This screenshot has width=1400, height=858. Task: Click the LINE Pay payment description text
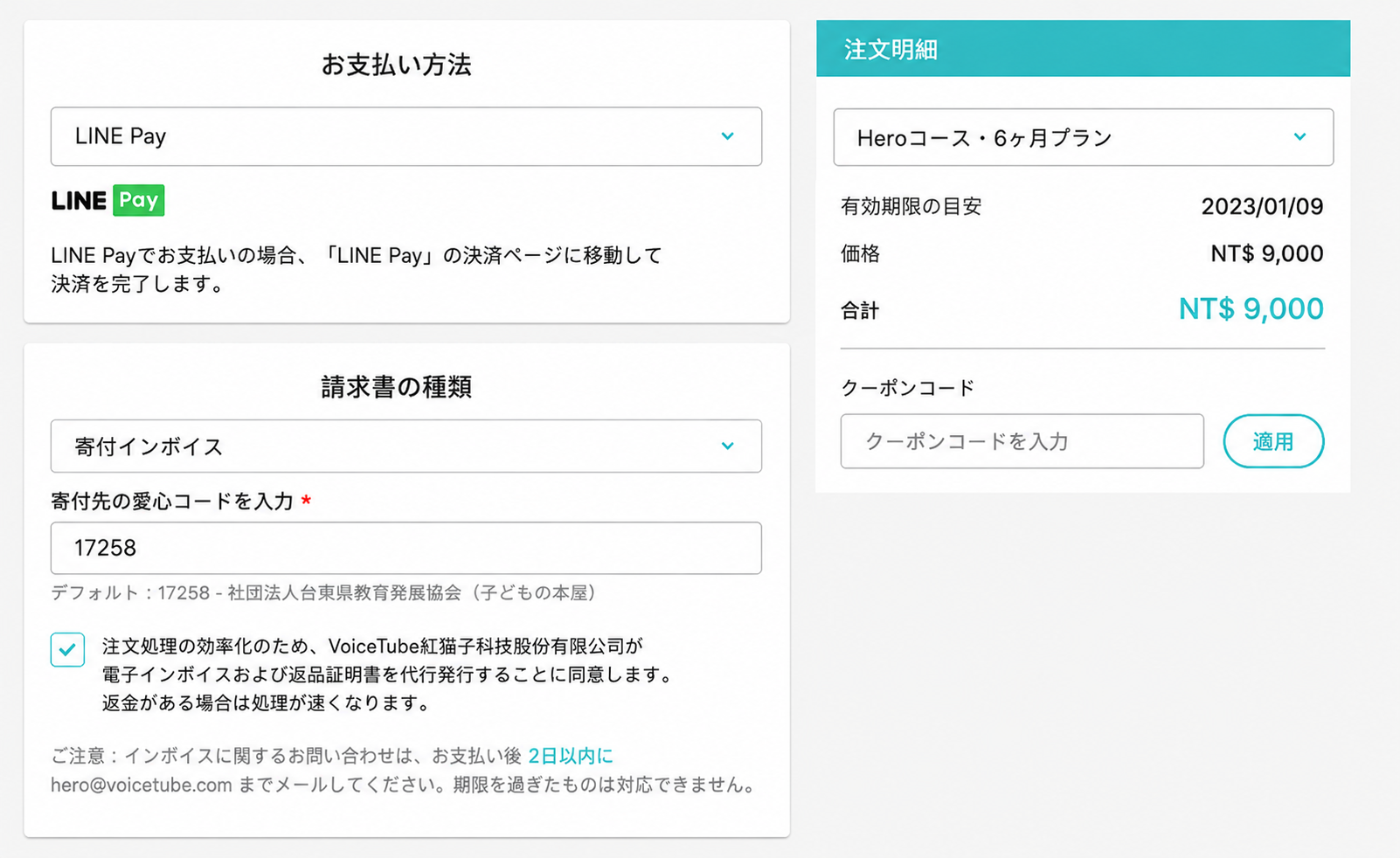[357, 270]
